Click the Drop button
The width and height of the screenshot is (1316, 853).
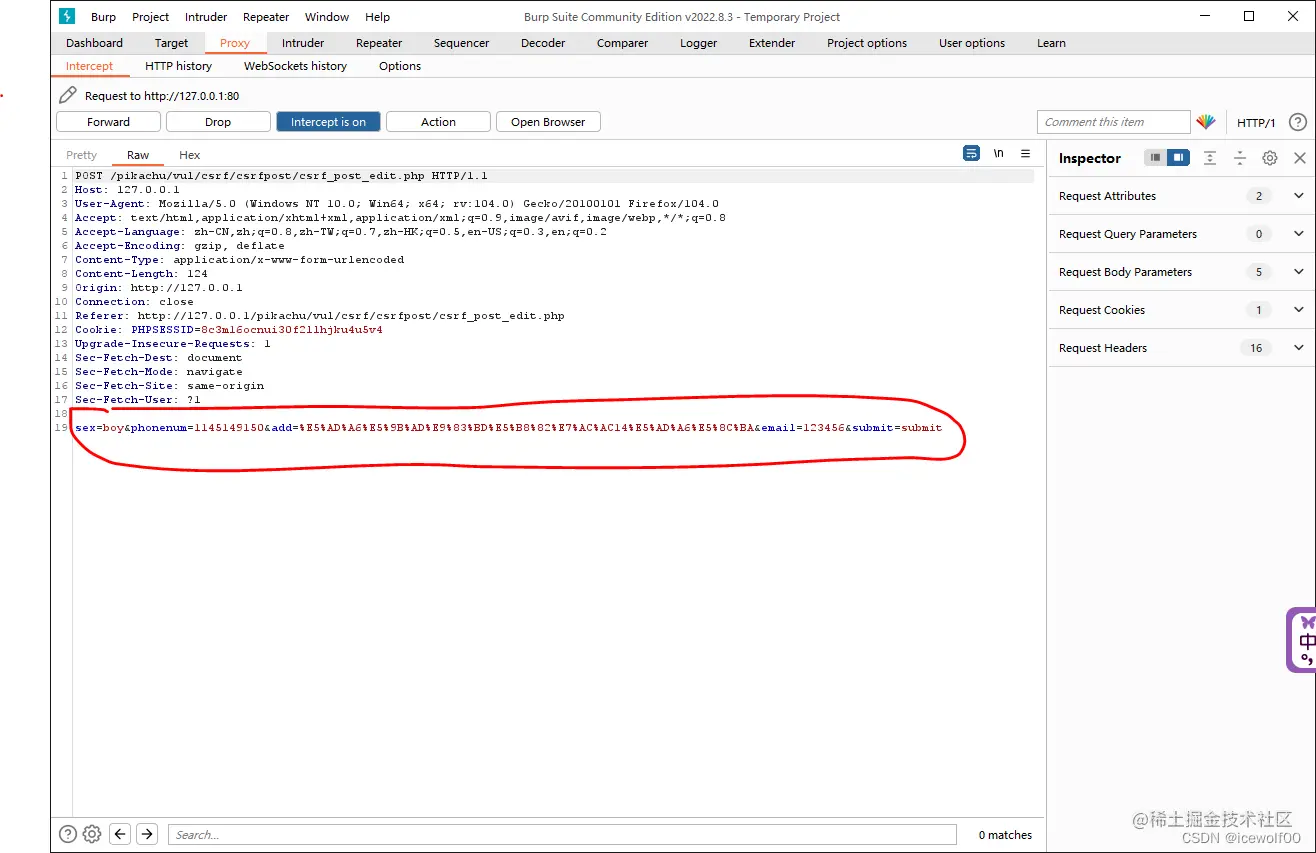pyautogui.click(x=218, y=122)
